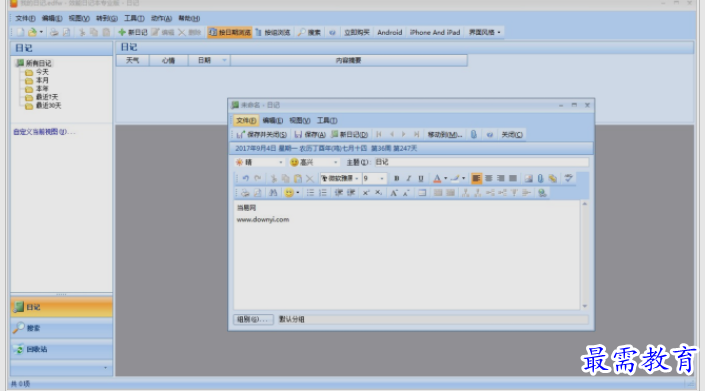Switch to the Recycle Bin pane
This screenshot has height=391, width=705.
pos(61,349)
